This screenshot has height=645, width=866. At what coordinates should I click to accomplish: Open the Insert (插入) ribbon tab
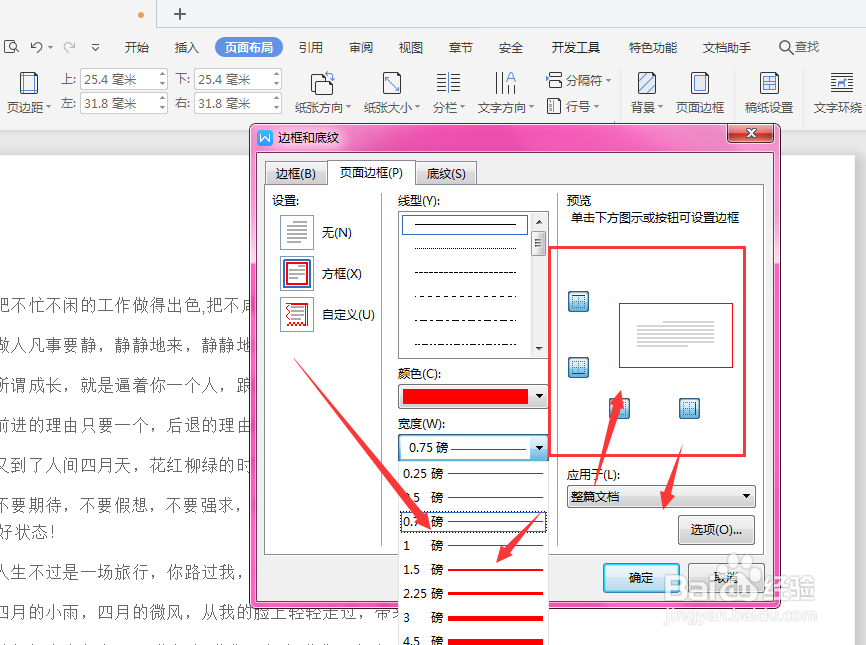[x=186, y=47]
